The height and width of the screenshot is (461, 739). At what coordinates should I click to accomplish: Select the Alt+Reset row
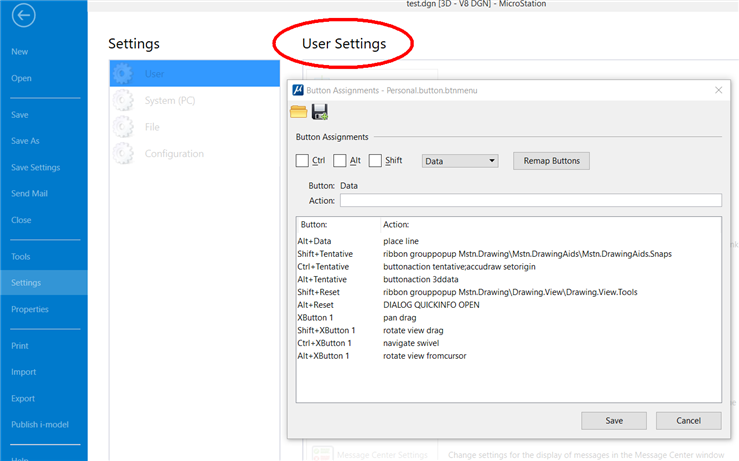[509, 305]
